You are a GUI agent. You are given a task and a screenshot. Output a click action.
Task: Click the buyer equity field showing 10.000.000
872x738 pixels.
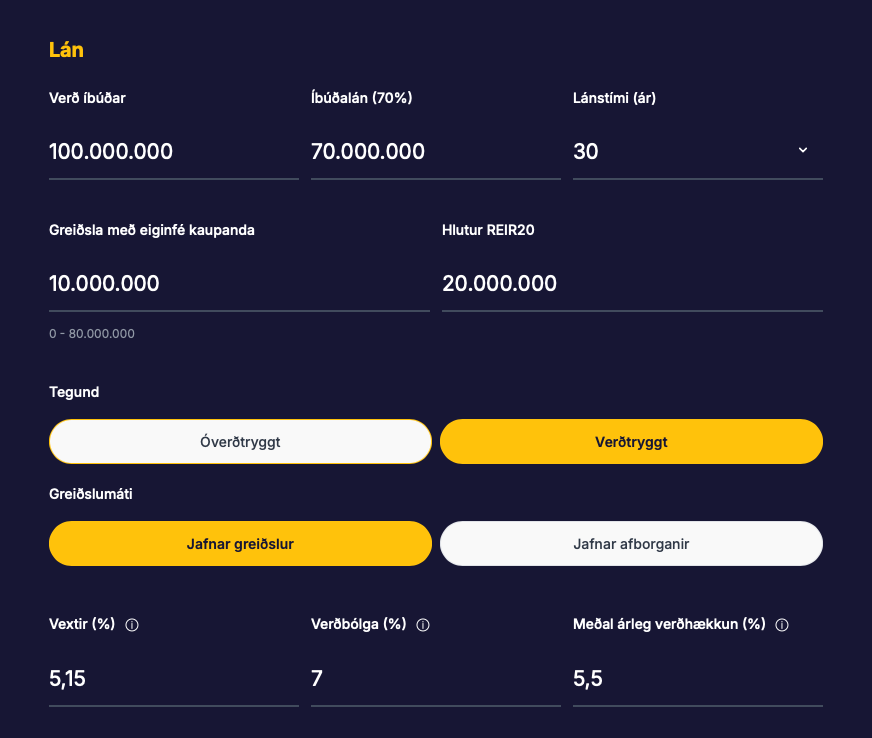pyautogui.click(x=239, y=284)
